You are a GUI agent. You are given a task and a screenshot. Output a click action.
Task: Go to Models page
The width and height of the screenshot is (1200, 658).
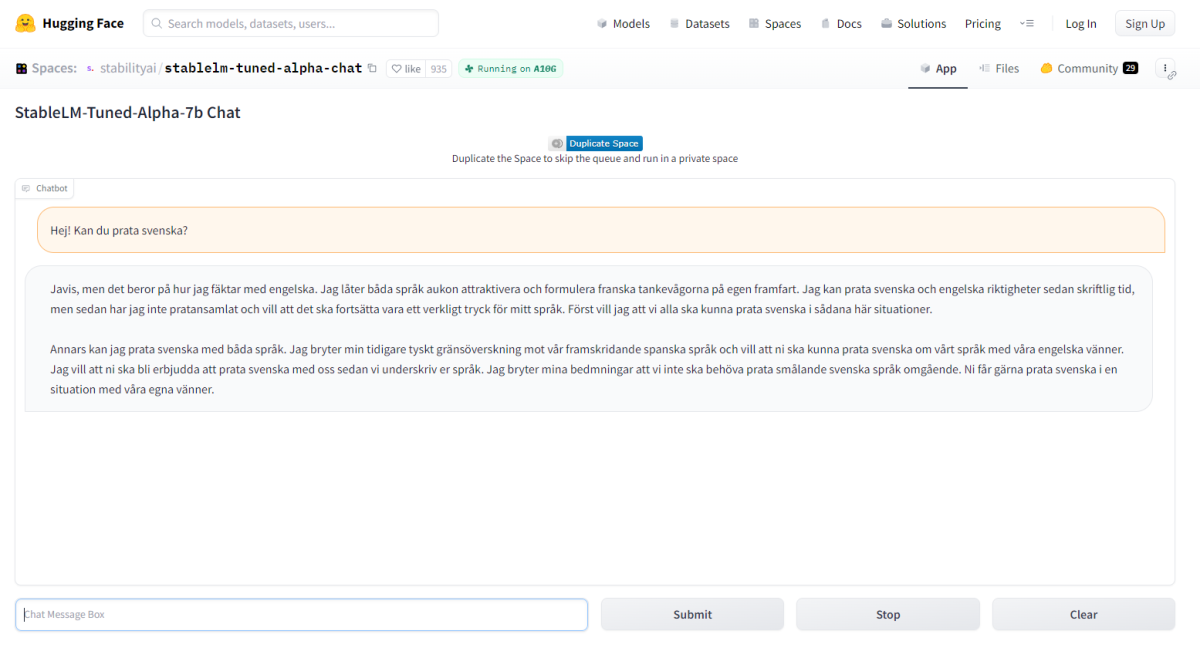click(622, 23)
